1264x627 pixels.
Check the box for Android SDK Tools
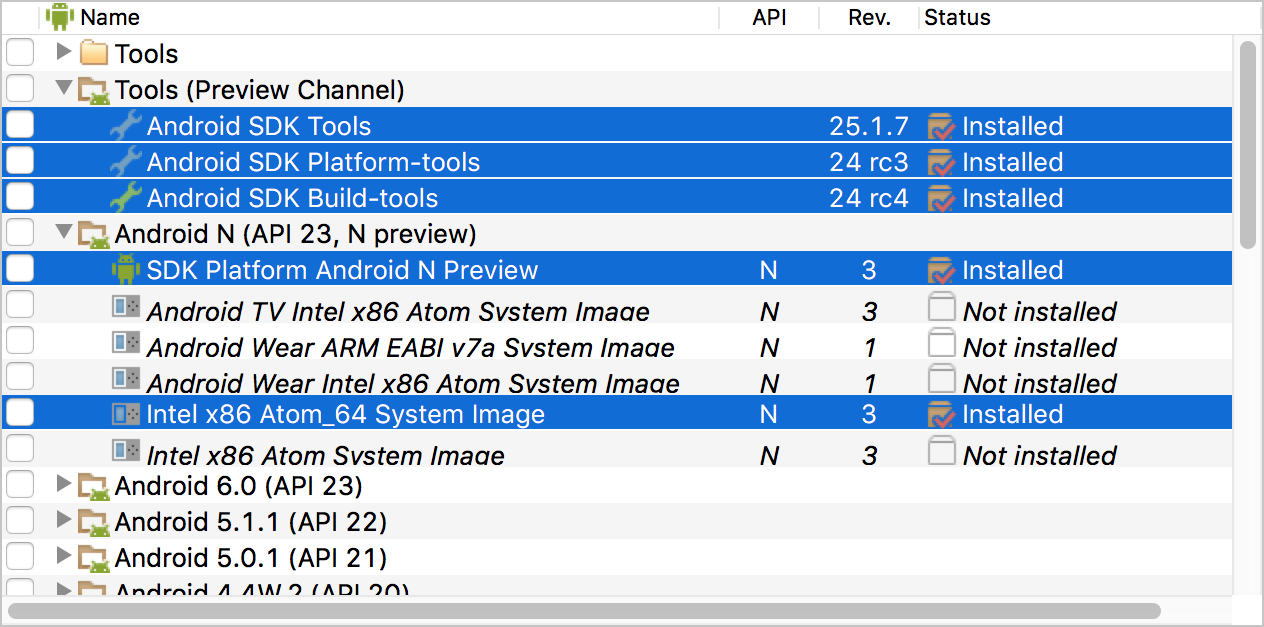(20, 126)
